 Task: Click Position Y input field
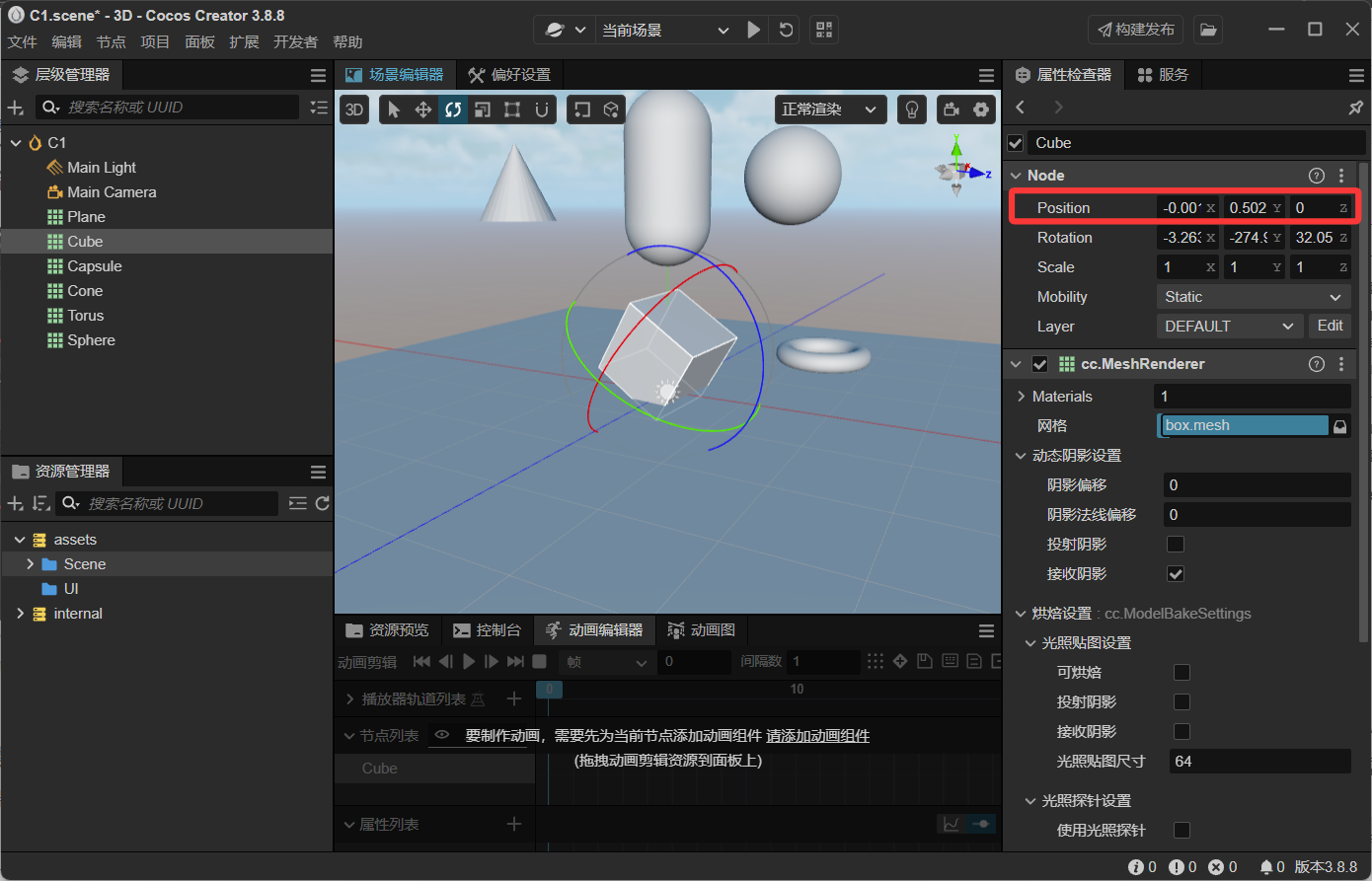click(1255, 208)
